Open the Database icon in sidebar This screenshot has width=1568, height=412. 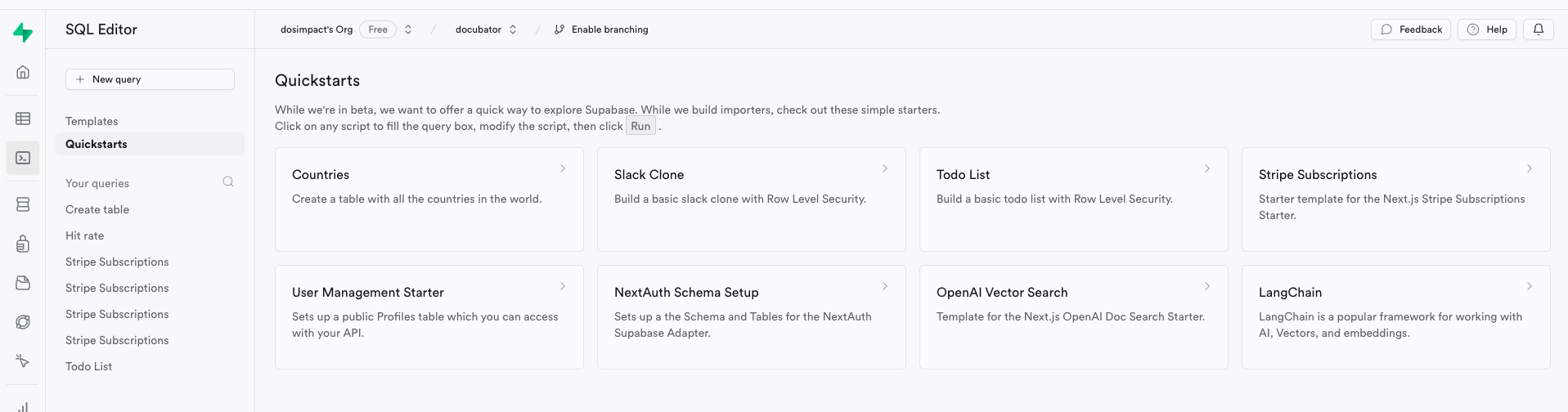(x=23, y=204)
